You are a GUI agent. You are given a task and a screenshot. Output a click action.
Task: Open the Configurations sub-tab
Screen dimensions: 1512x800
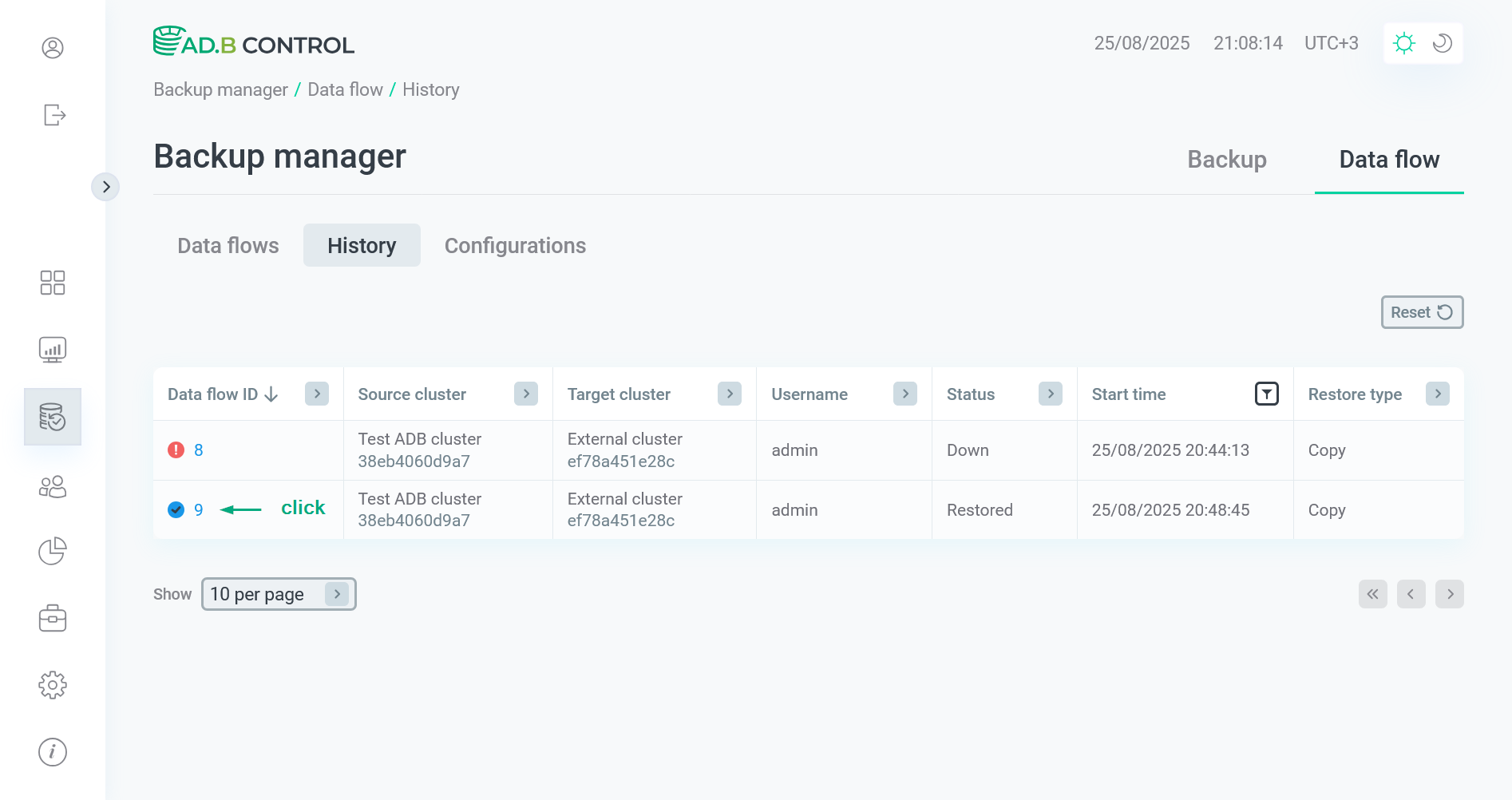pos(515,245)
